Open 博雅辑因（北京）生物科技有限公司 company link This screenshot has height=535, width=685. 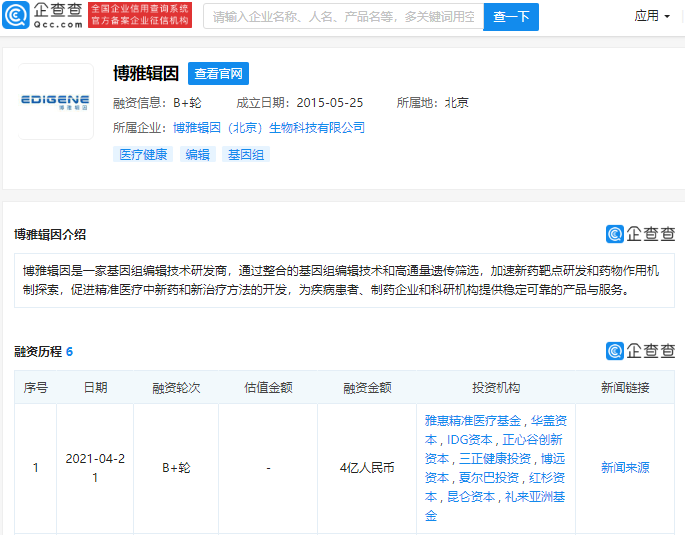click(x=269, y=128)
